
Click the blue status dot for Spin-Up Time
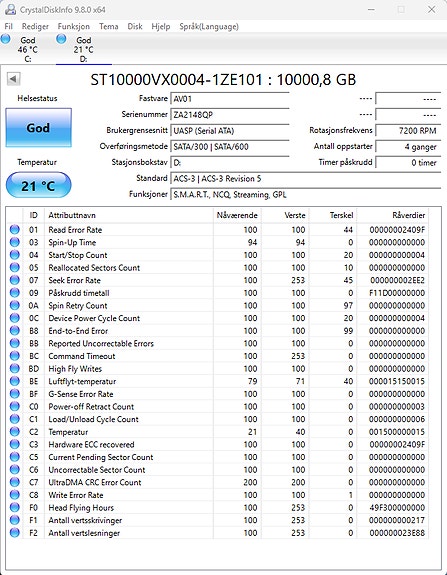click(x=15, y=242)
